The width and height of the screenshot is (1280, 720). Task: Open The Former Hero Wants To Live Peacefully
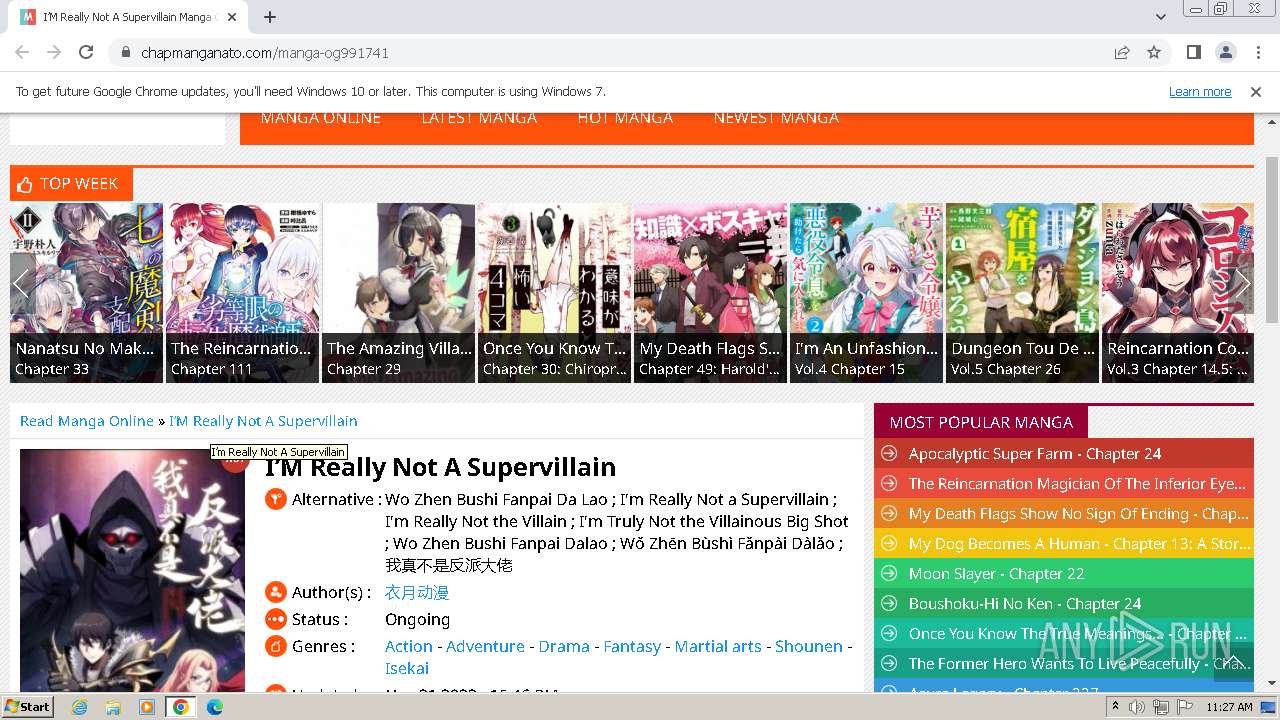pos(1080,664)
